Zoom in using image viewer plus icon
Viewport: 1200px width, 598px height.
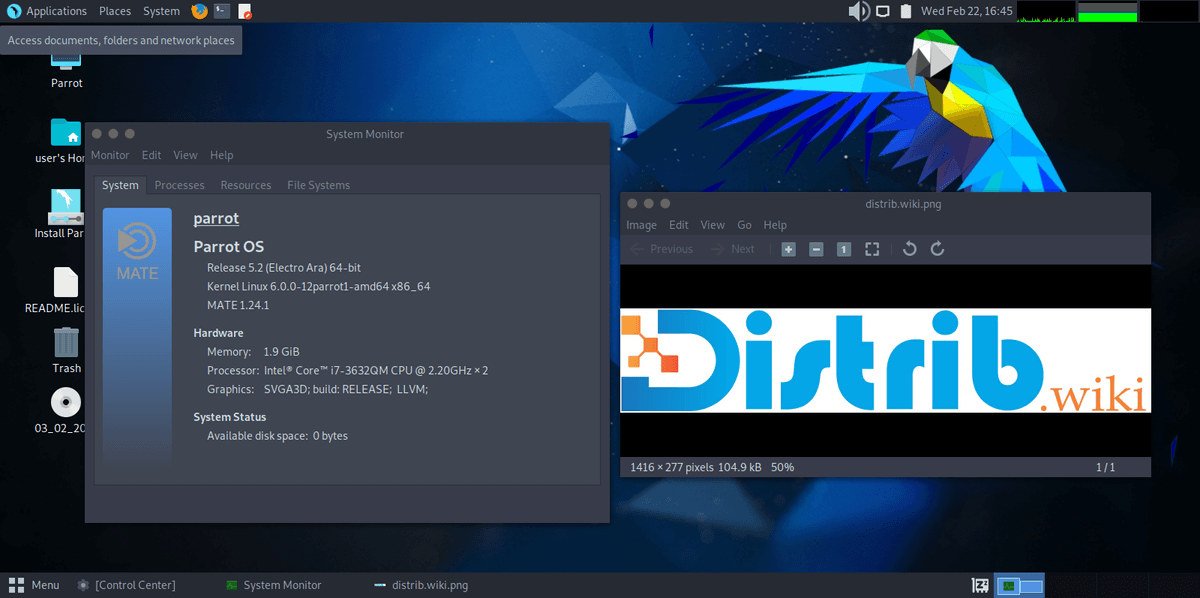click(x=788, y=249)
